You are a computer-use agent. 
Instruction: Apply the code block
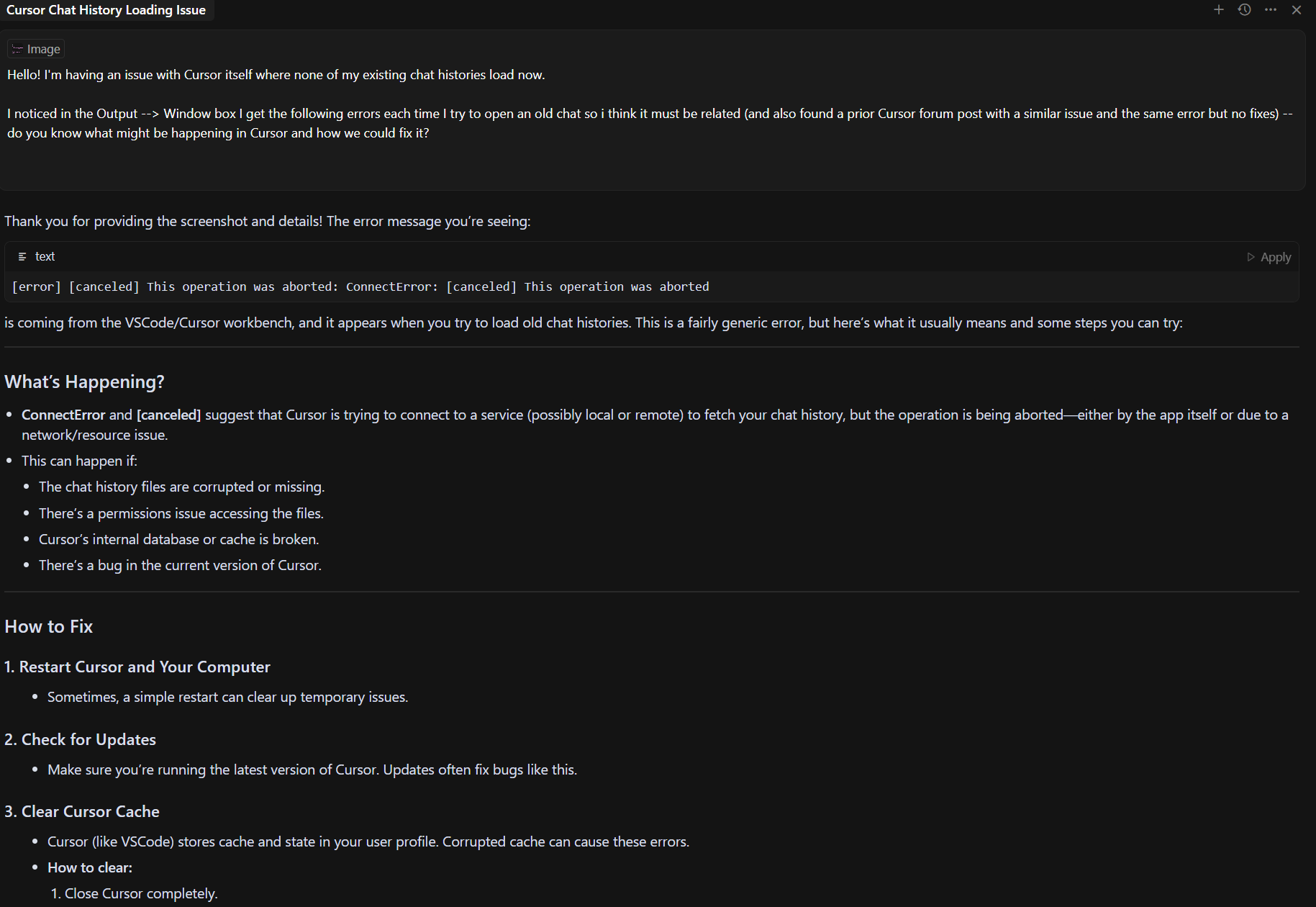[x=1269, y=257]
